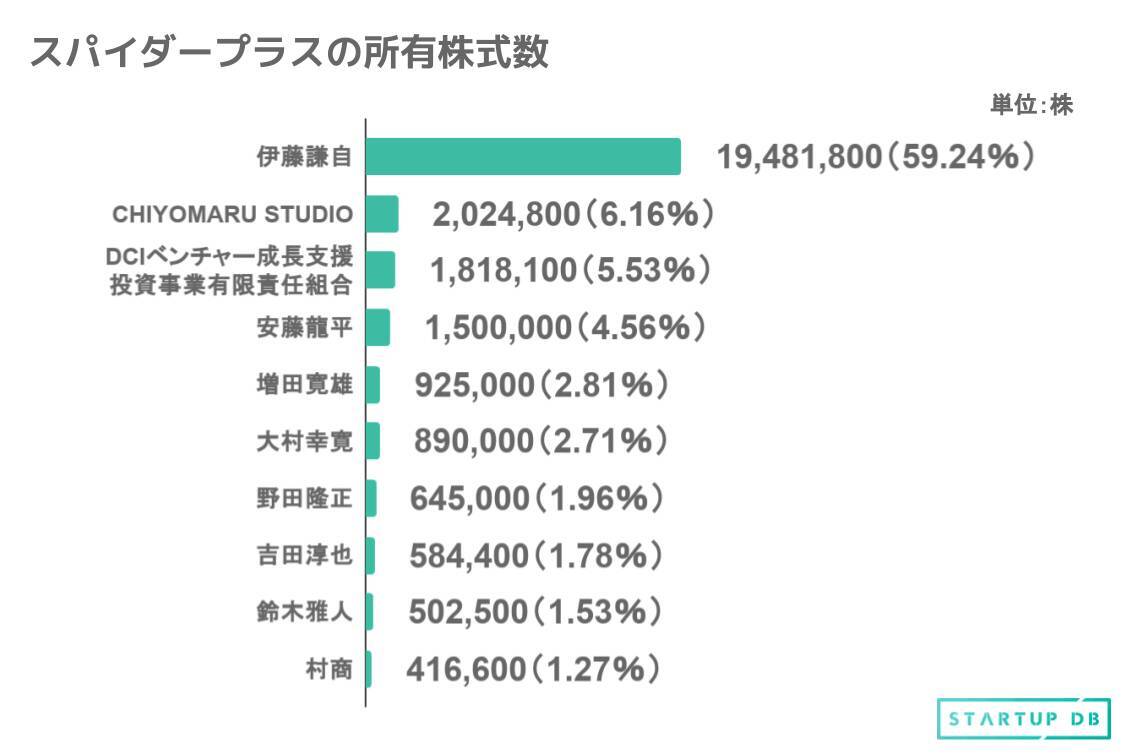Click the 単位:株 unit label

coord(1032,105)
